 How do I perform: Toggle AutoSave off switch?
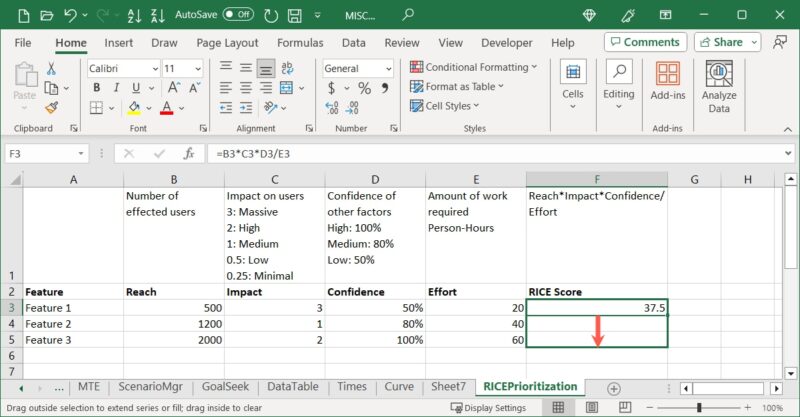coord(238,14)
